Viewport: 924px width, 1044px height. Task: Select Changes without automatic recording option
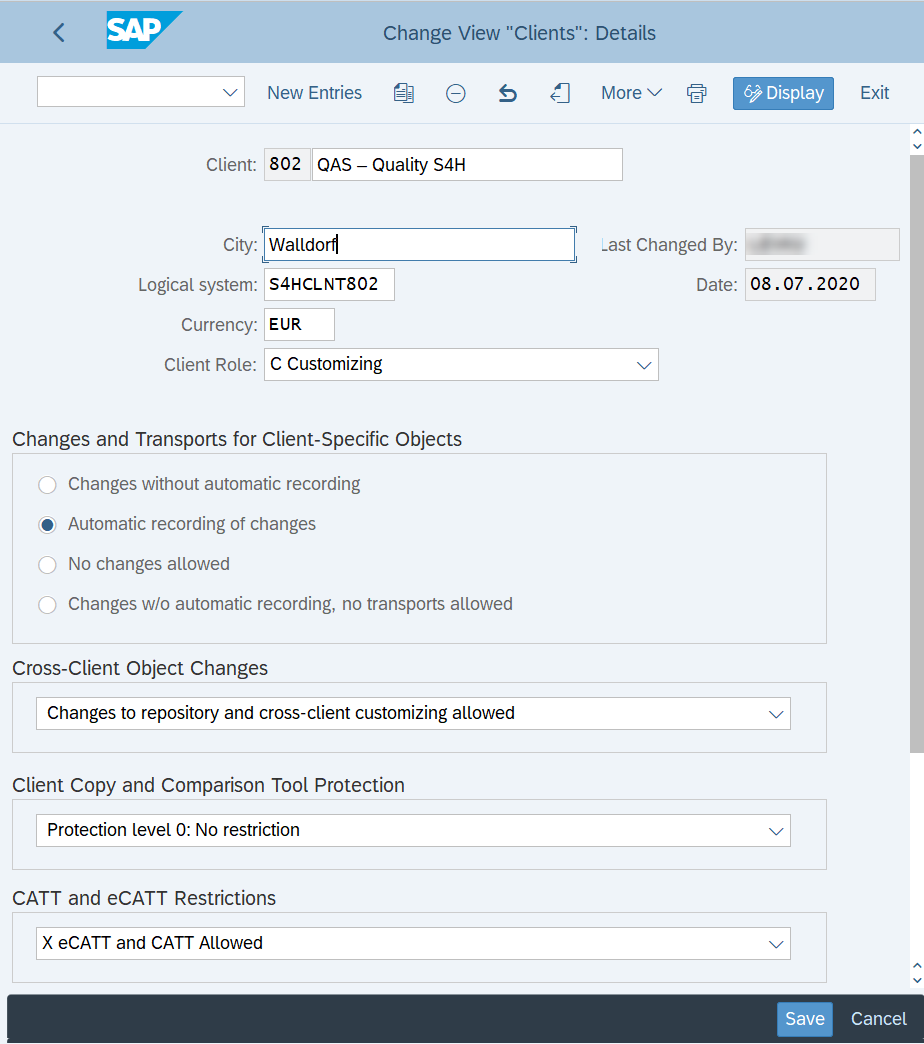tap(47, 485)
